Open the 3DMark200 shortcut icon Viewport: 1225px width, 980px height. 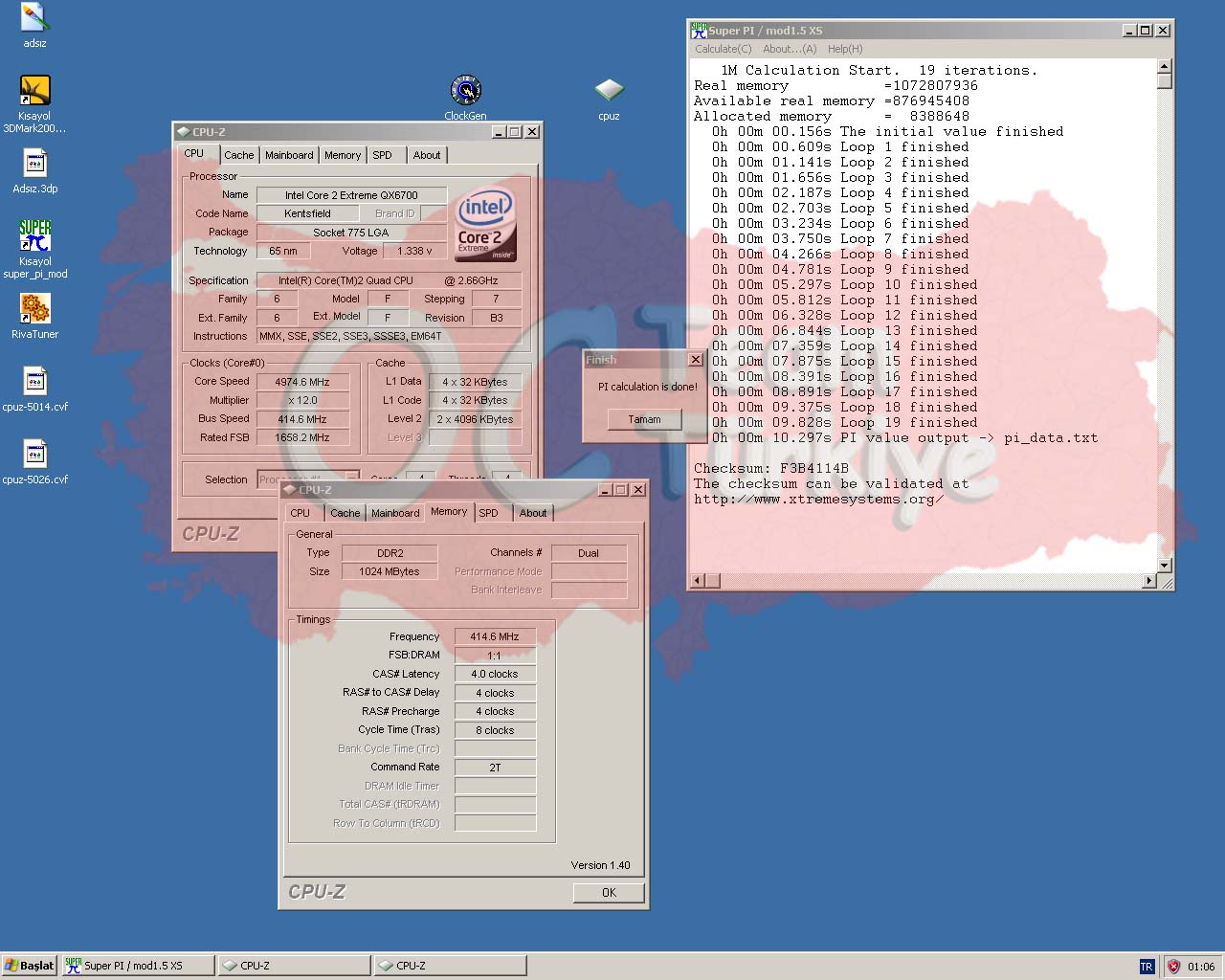tap(34, 90)
